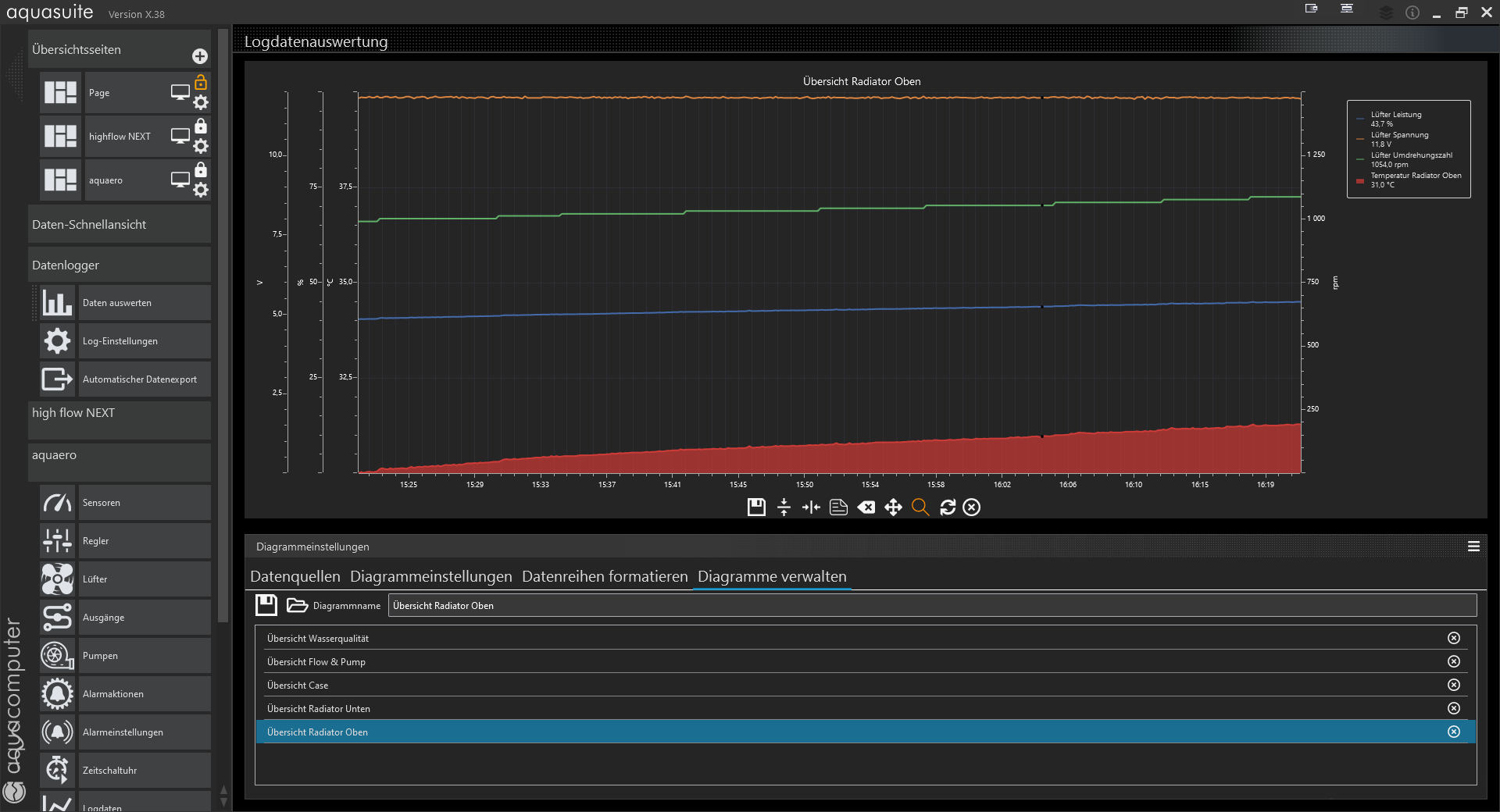Click the Diagrammname text field
Image resolution: width=1500 pixels, height=812 pixels.
pos(931,606)
